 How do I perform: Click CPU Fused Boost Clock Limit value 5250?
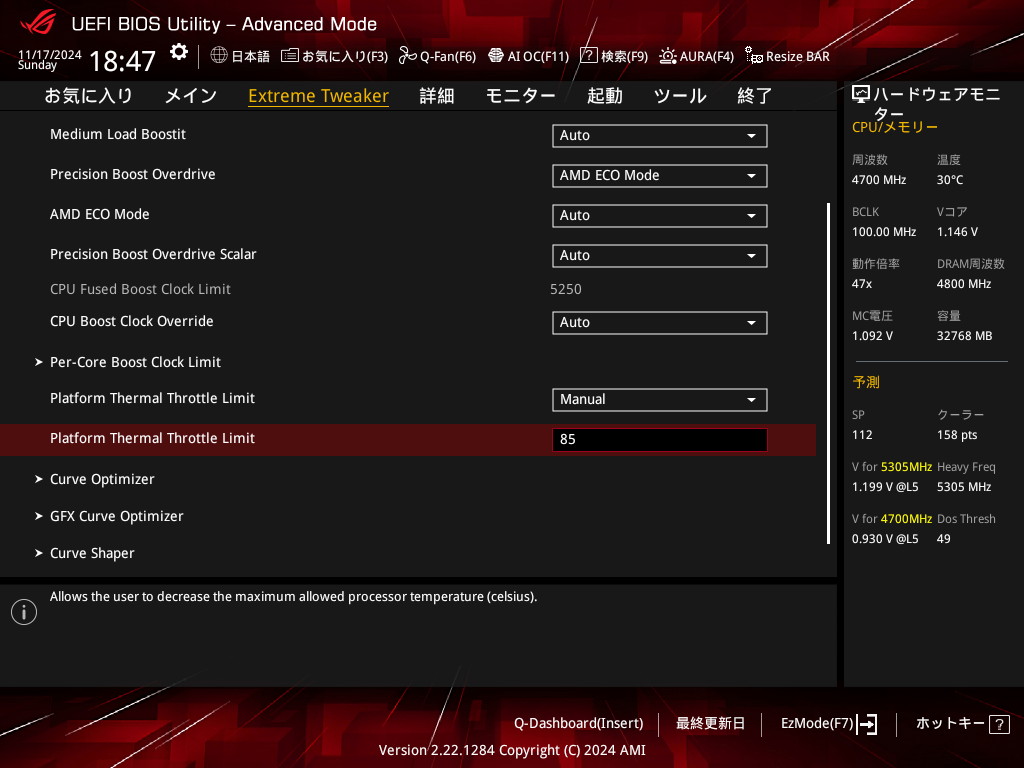(x=566, y=289)
